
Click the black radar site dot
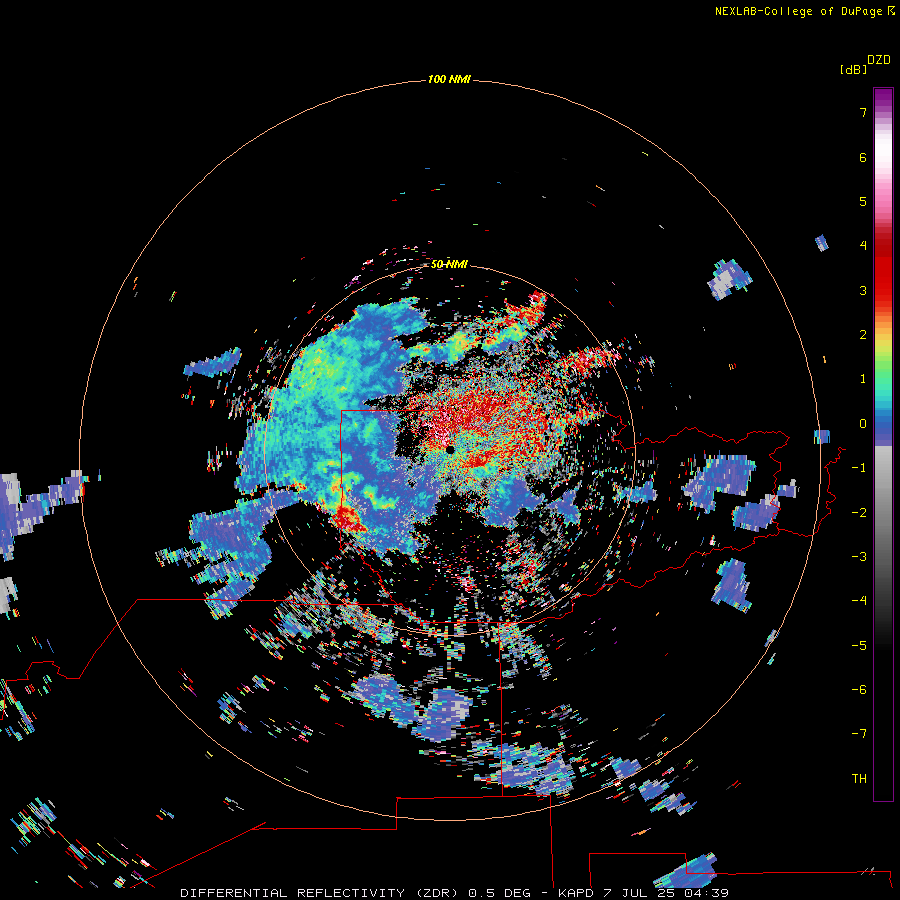(x=450, y=450)
